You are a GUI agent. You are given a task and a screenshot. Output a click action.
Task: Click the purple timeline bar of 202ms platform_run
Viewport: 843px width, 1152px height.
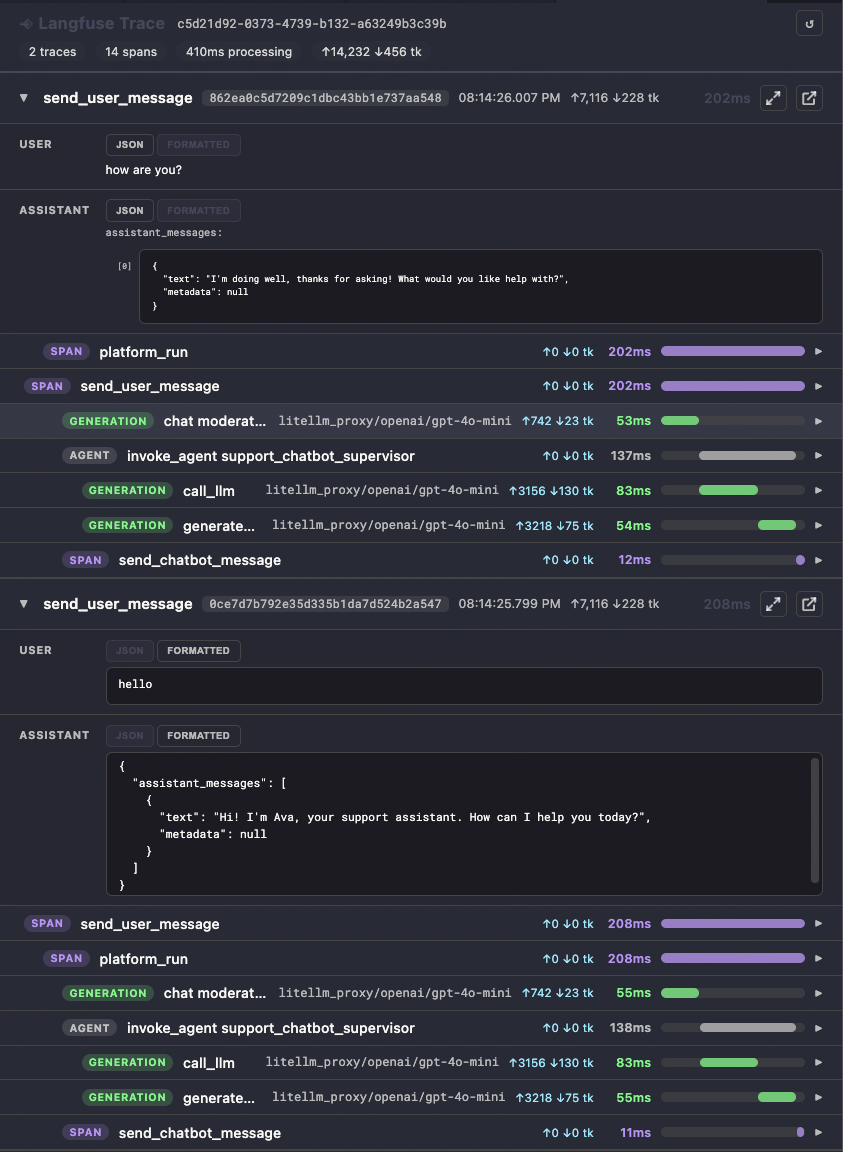tap(733, 351)
